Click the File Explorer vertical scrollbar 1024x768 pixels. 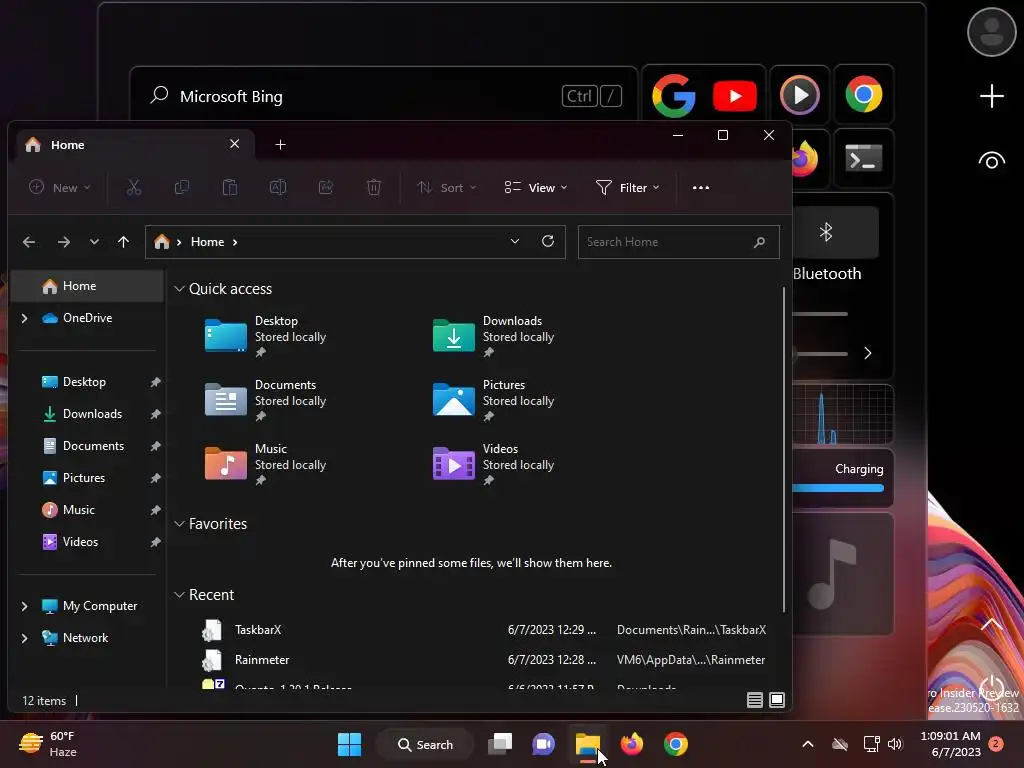click(783, 449)
